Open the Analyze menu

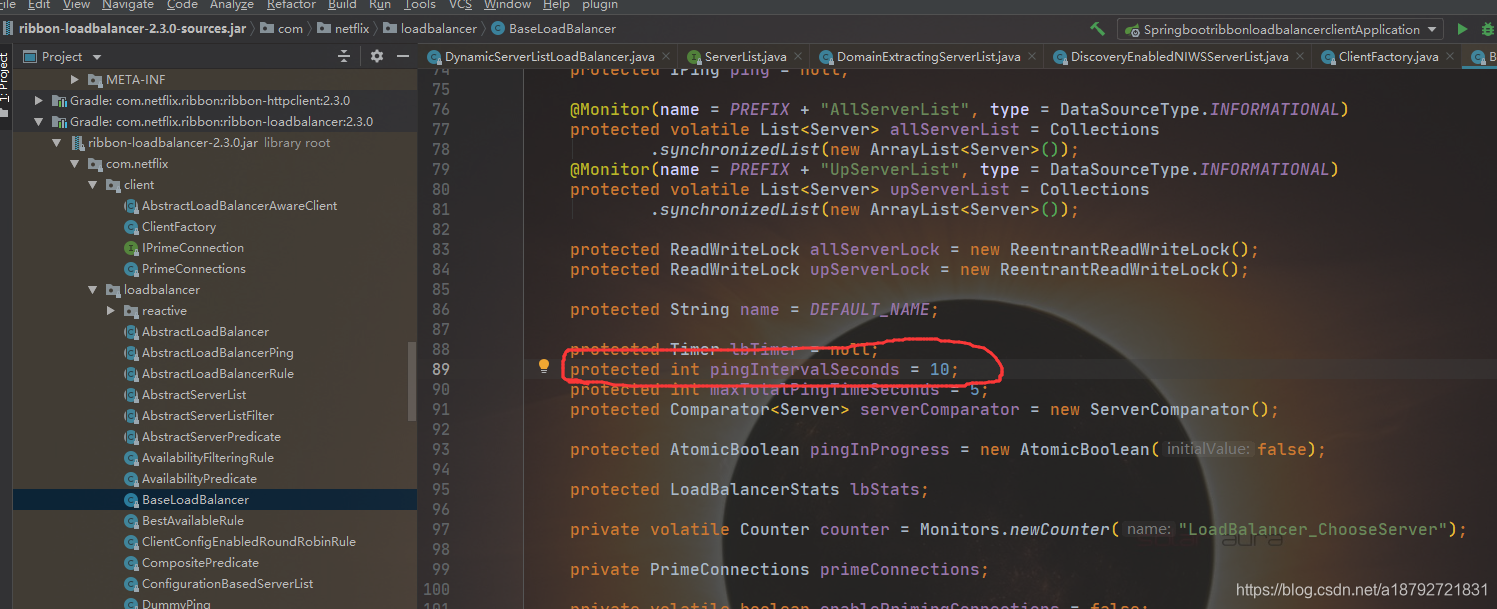(x=232, y=5)
